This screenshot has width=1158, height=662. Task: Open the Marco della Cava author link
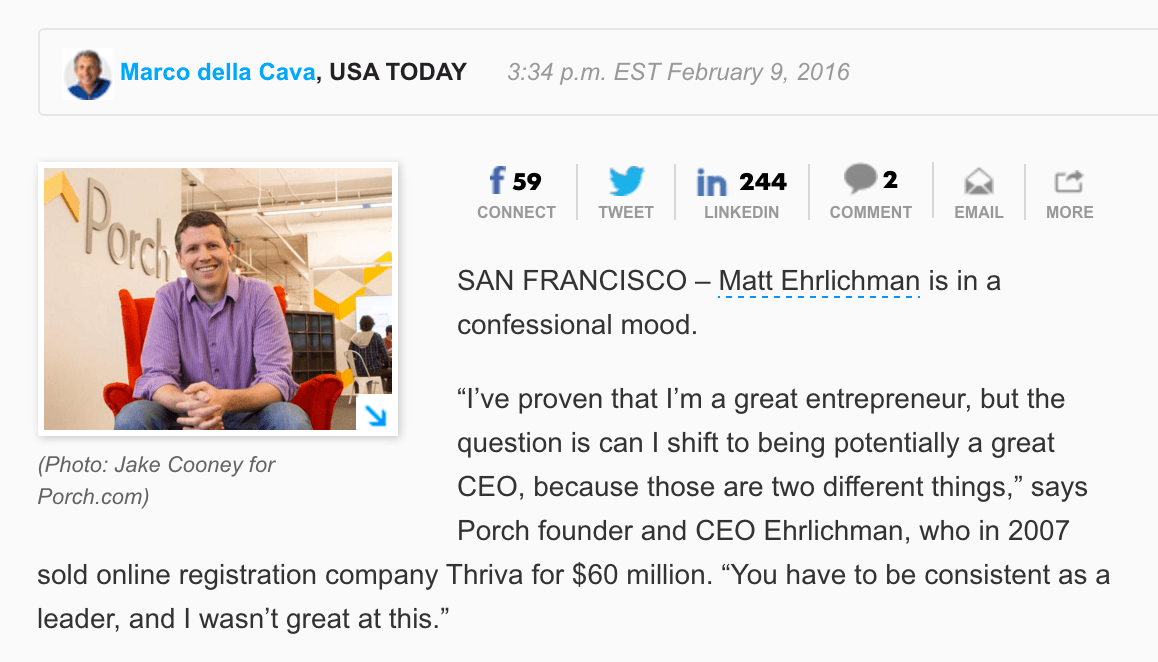[x=217, y=72]
